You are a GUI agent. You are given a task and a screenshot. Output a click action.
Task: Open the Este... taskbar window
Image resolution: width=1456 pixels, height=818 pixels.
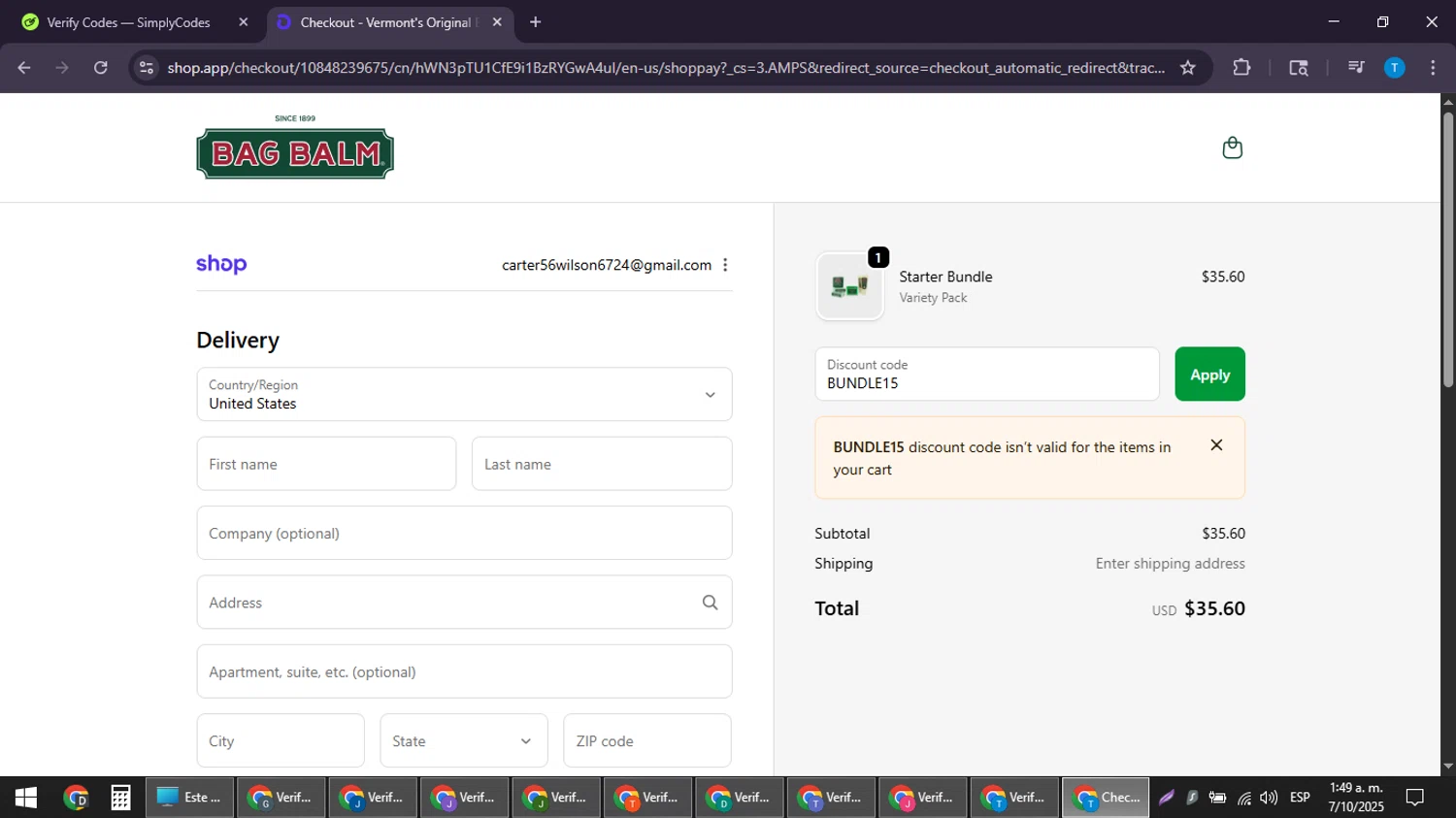point(190,798)
